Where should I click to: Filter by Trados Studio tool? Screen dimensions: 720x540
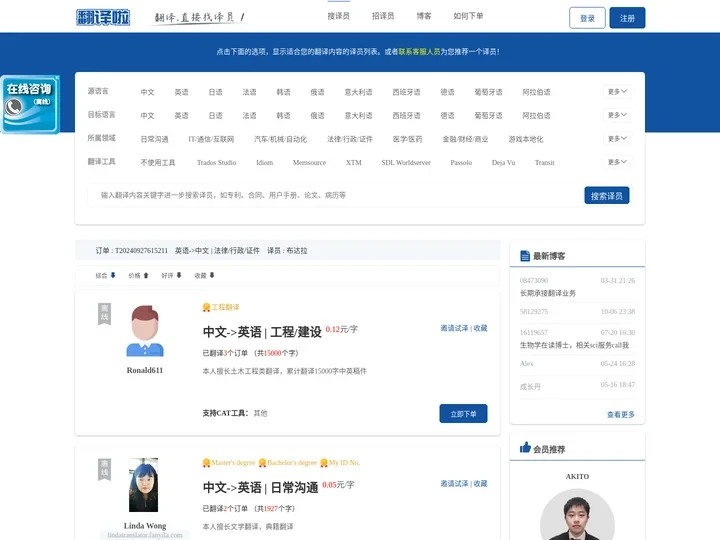point(217,163)
